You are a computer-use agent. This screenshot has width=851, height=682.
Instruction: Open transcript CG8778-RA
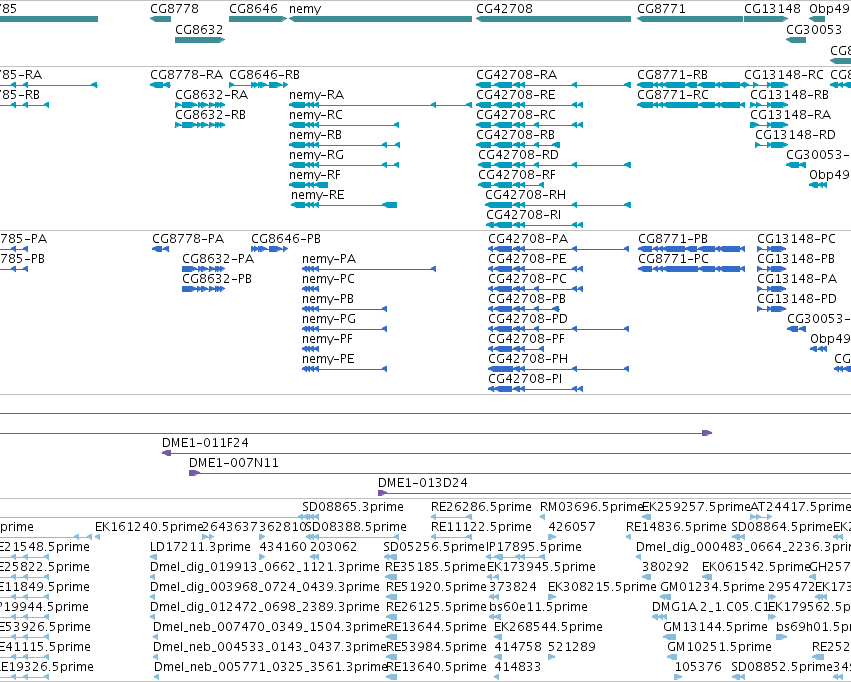[187, 74]
